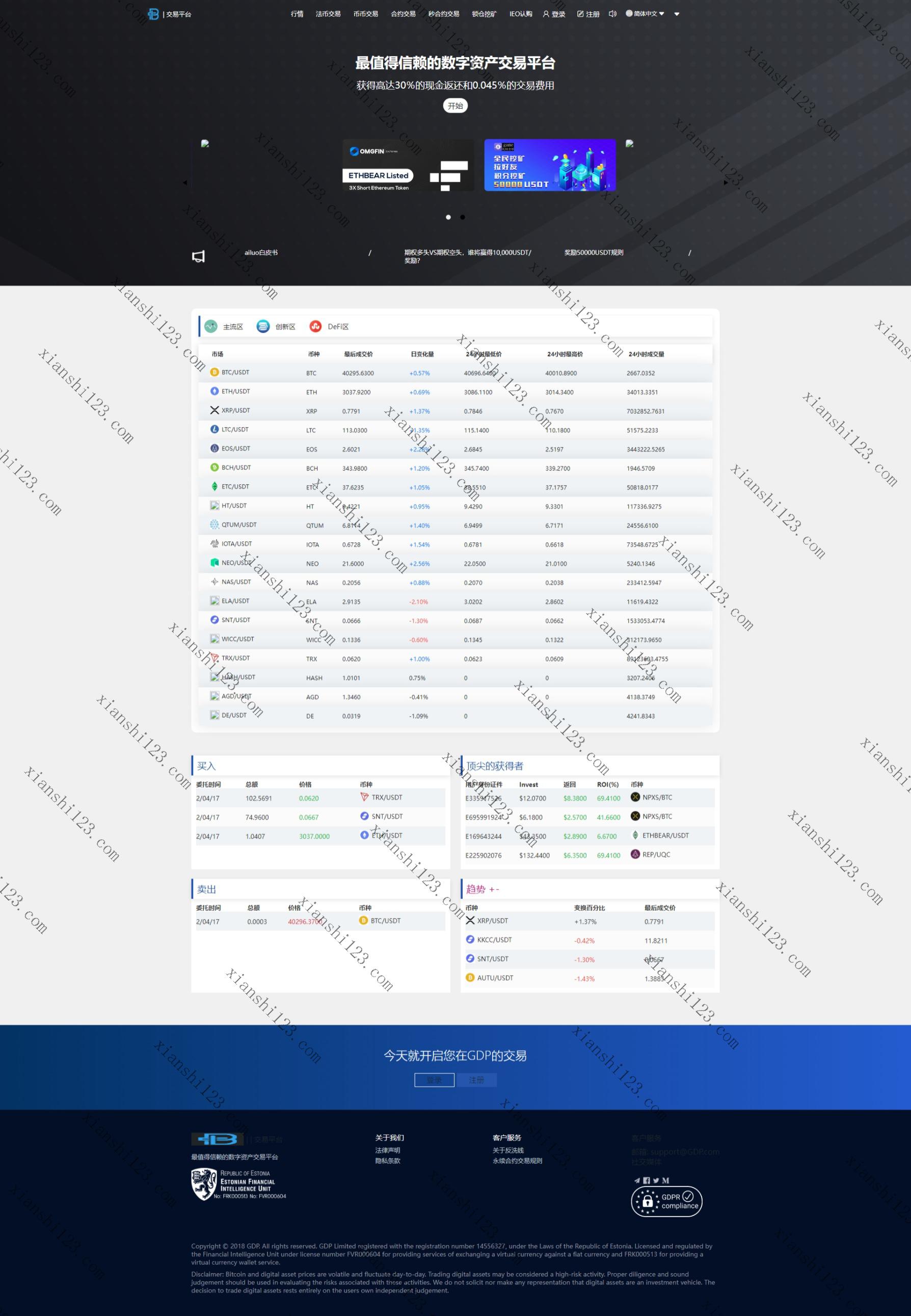Viewport: 911px width, 1316px height.
Task: Open the 全民挖矿 50000 USDT banner
Action: tap(550, 165)
